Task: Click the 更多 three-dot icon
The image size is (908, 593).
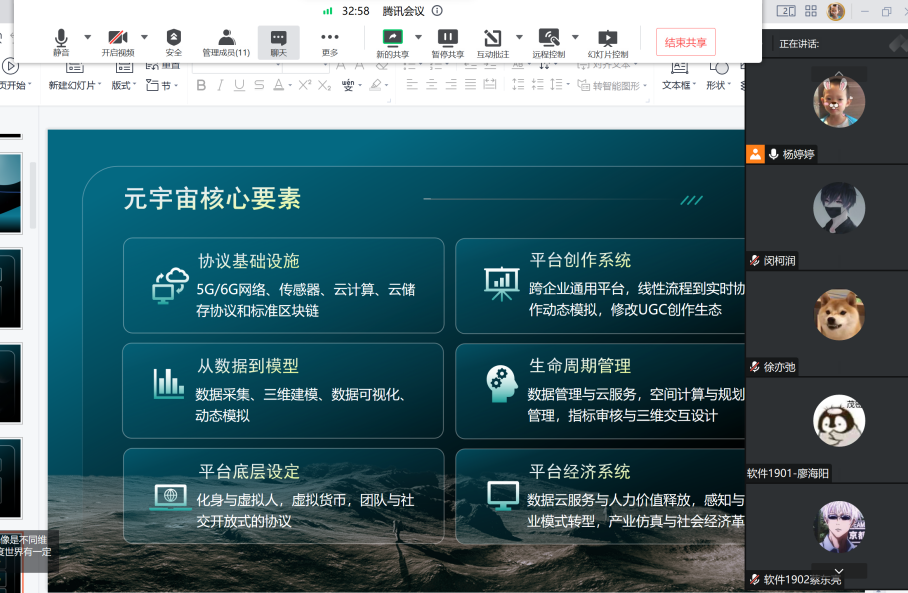Action: (330, 40)
